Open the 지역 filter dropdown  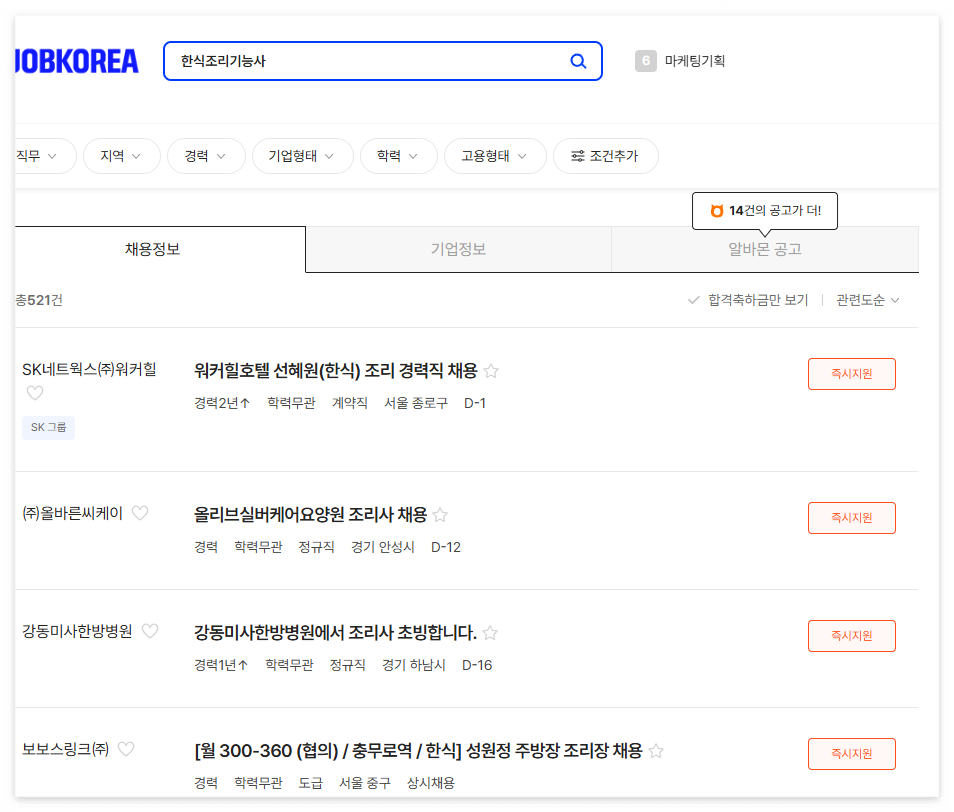[x=121, y=156]
